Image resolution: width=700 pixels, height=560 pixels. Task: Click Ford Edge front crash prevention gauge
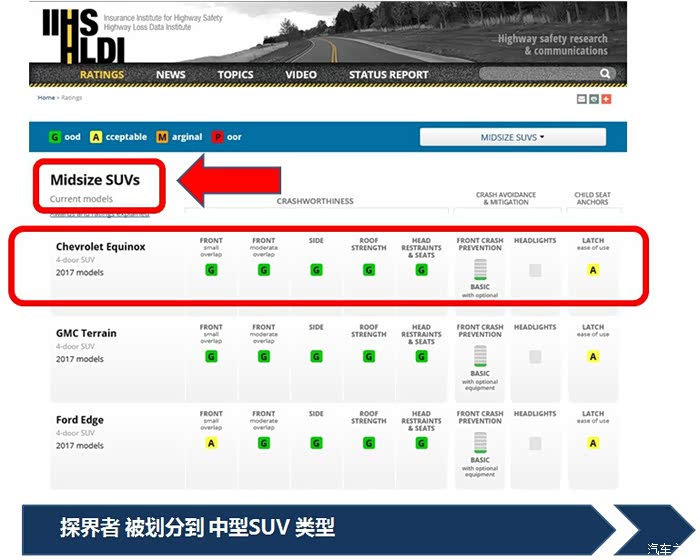pyautogui.click(x=480, y=443)
